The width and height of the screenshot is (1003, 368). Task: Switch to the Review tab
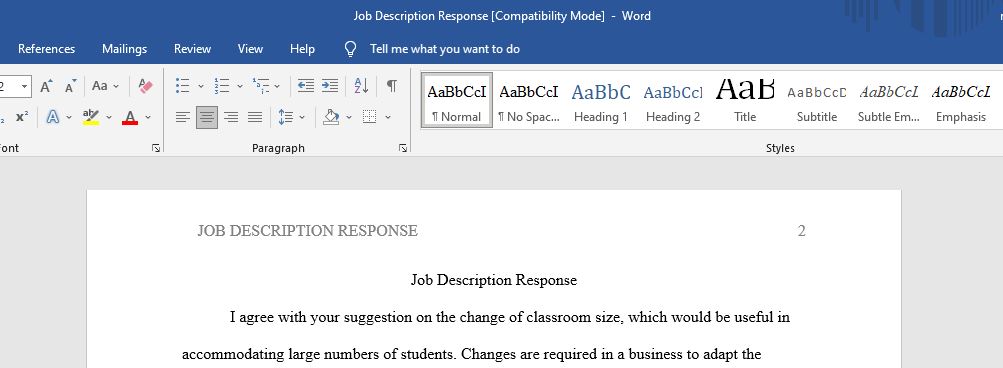click(x=193, y=49)
